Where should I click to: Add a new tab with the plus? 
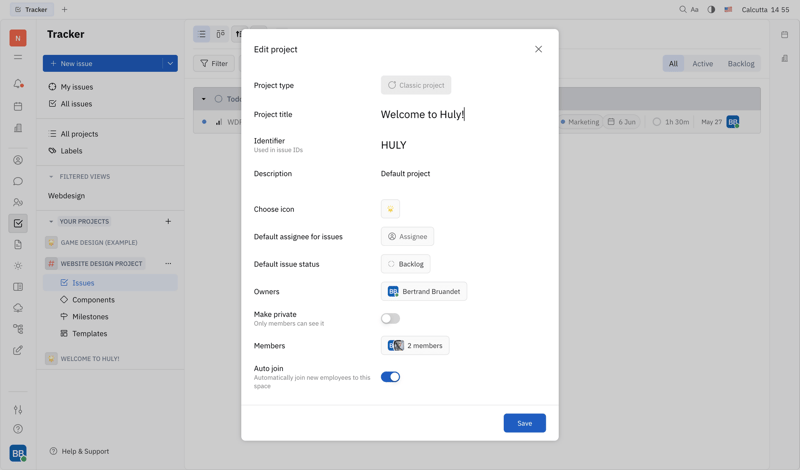[x=64, y=9]
